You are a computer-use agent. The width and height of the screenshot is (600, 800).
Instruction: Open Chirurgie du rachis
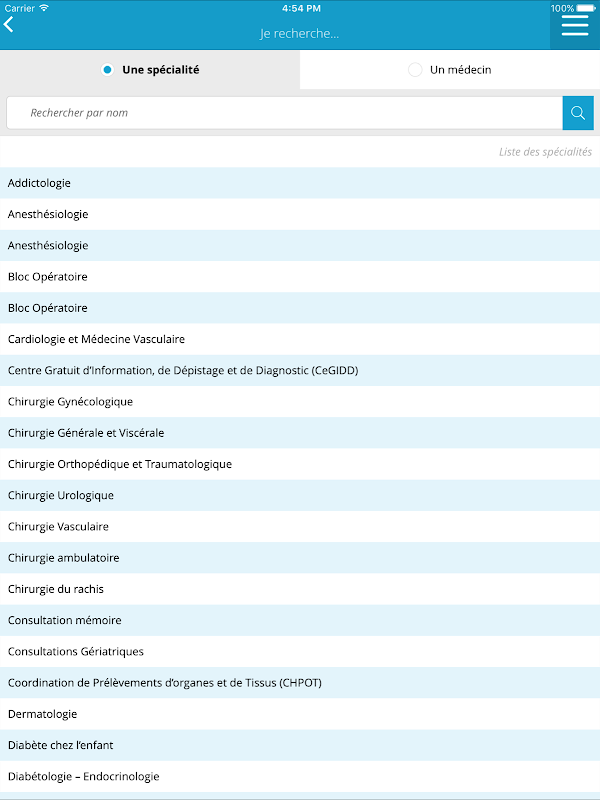300,589
